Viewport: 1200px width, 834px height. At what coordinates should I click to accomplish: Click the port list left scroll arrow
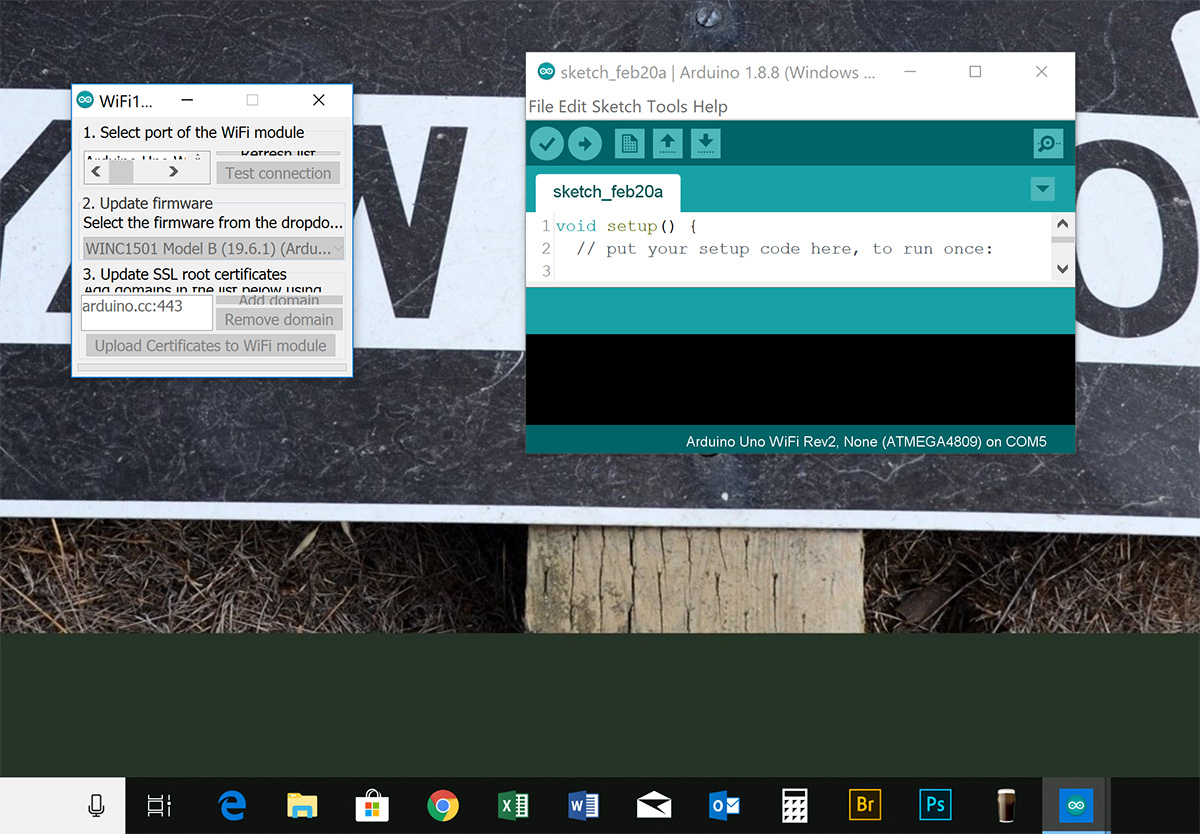pyautogui.click(x=96, y=172)
